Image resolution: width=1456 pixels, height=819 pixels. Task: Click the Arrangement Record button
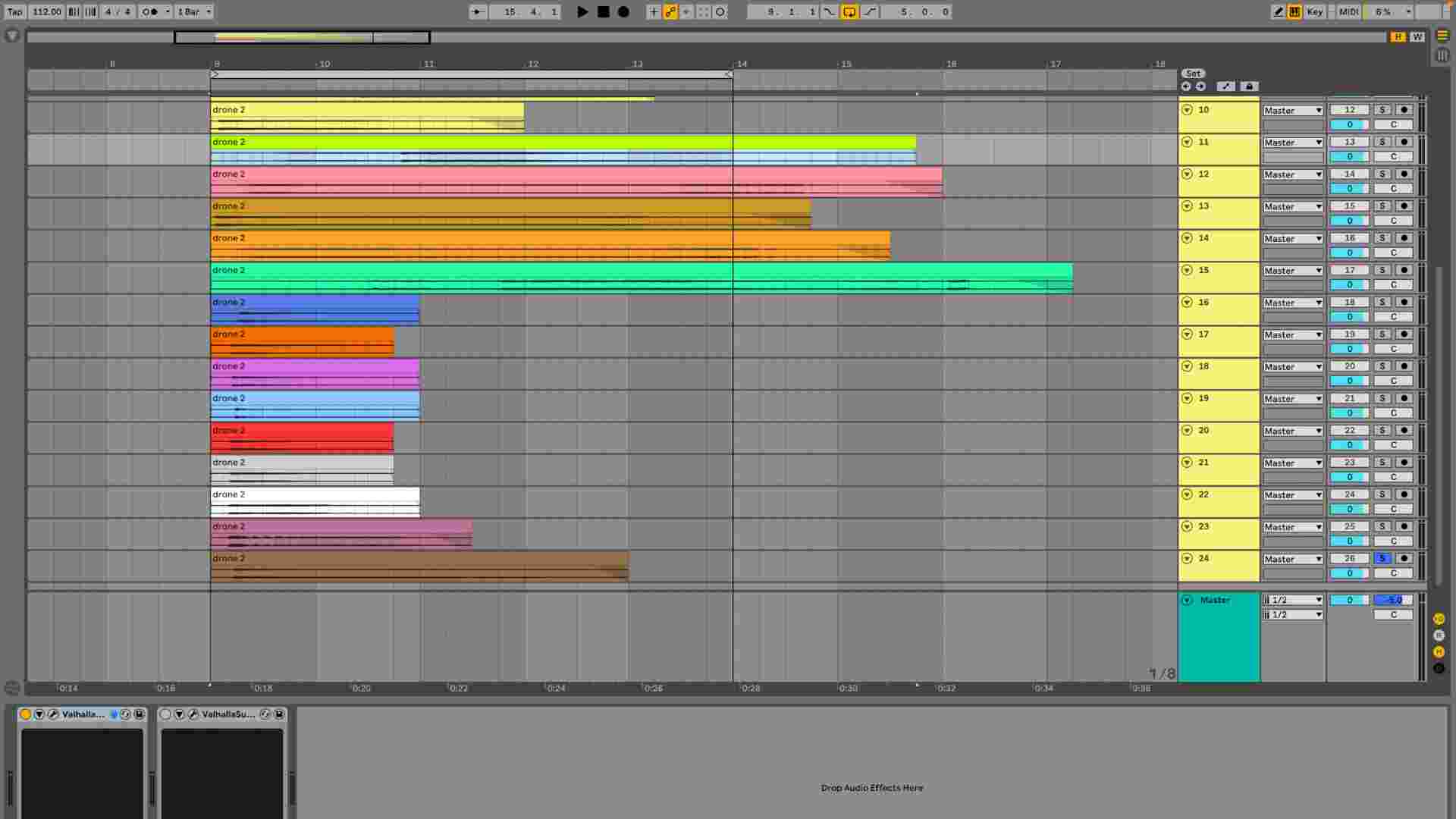coord(623,11)
